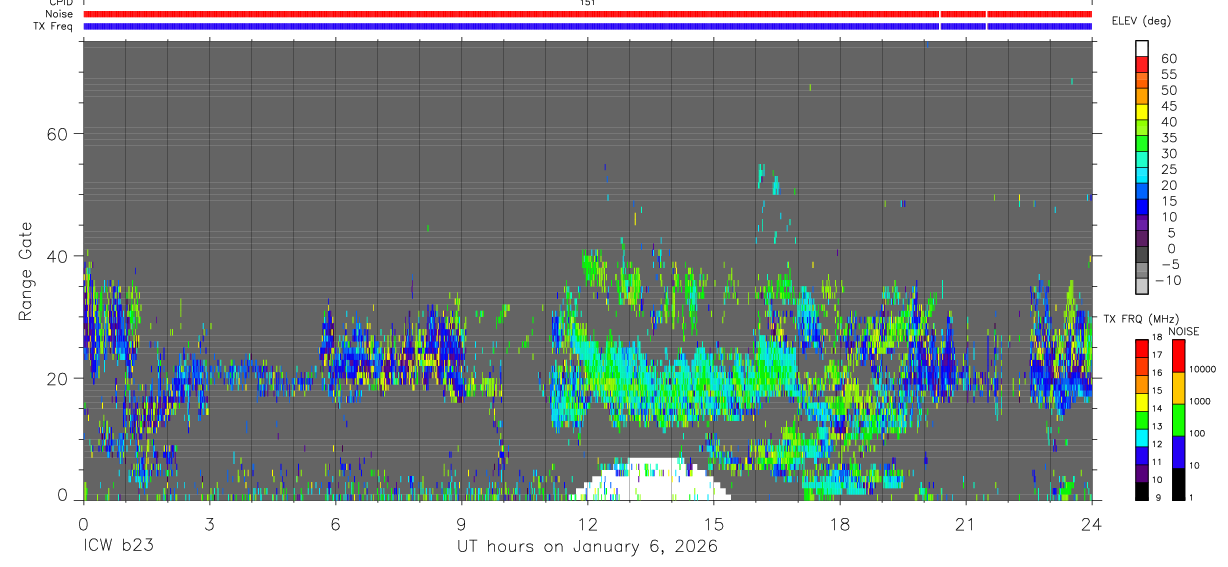Click the '60' ELEV colorbar label
Viewport: 1228px width, 567px height.
coord(1168,58)
